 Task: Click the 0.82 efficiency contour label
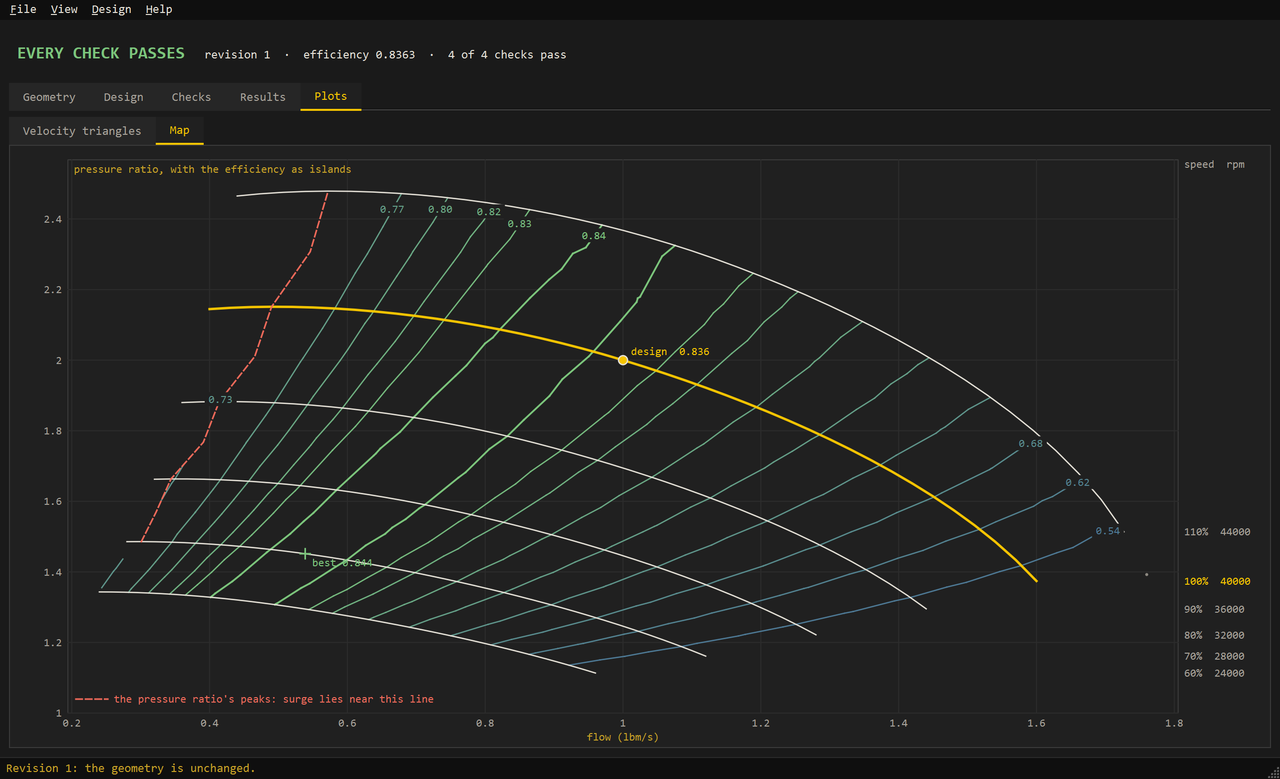tap(489, 212)
